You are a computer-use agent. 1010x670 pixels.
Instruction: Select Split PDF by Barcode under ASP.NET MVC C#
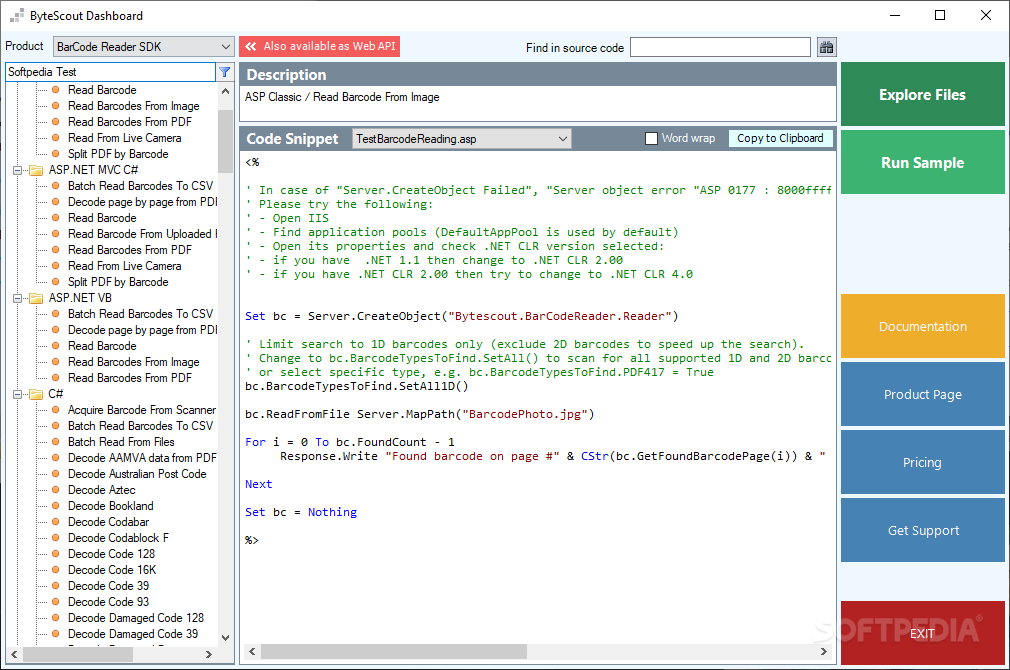point(118,282)
